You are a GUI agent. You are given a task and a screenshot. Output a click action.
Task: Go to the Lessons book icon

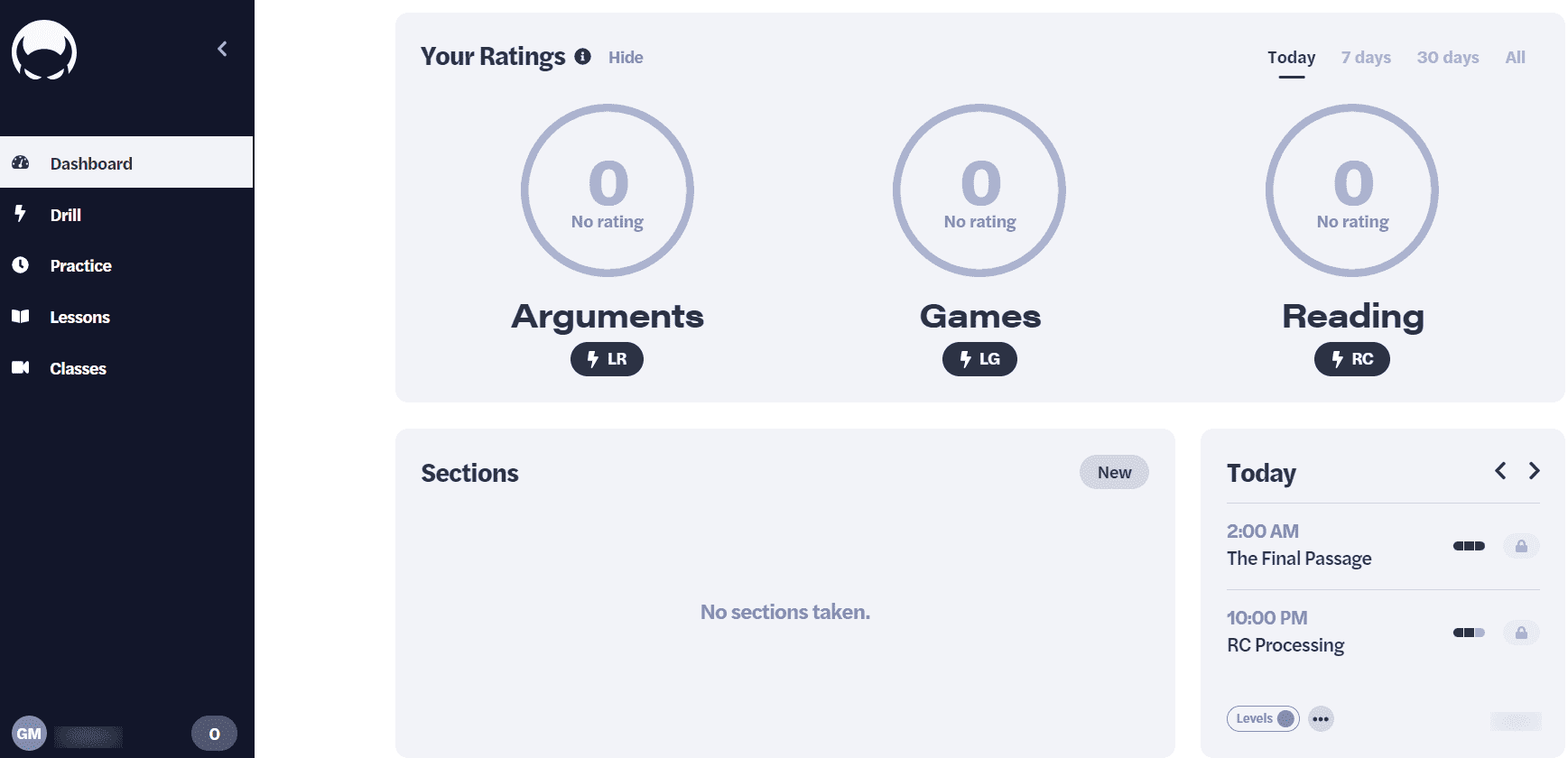[20, 316]
